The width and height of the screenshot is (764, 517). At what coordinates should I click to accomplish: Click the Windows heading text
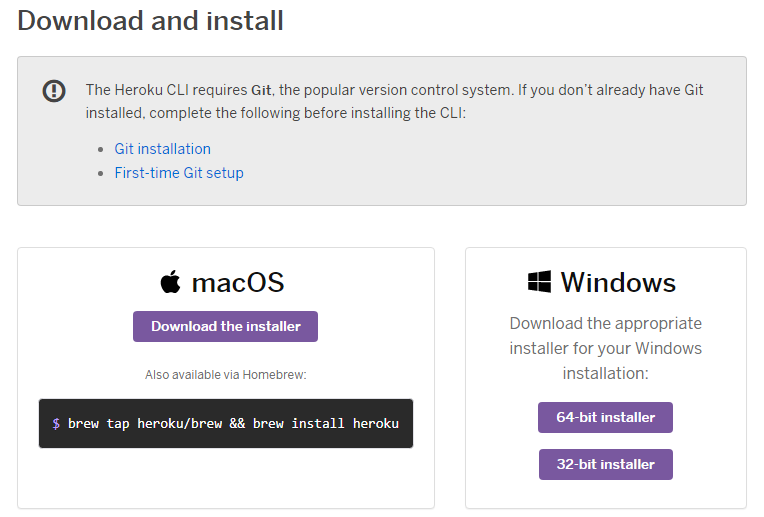(x=618, y=283)
